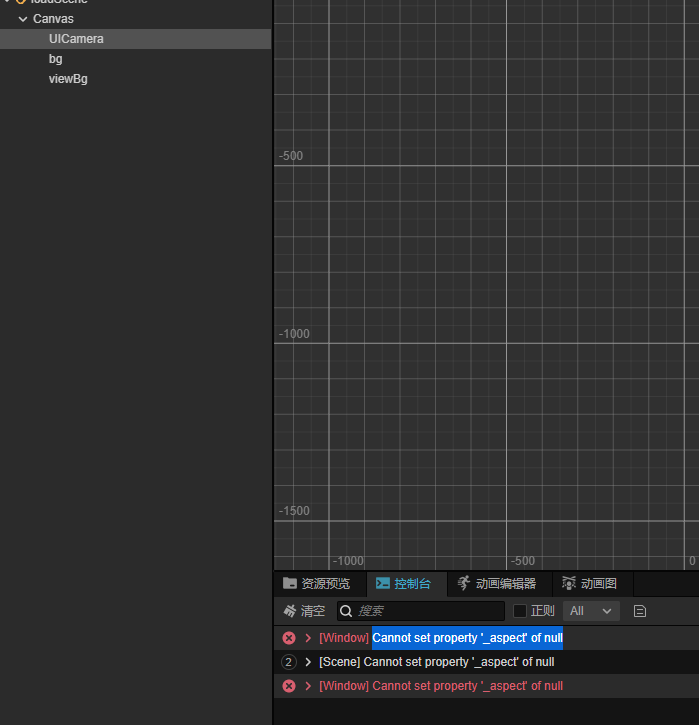Click the last [Window] Cannot set property message
699x725 pixels.
pos(441,686)
